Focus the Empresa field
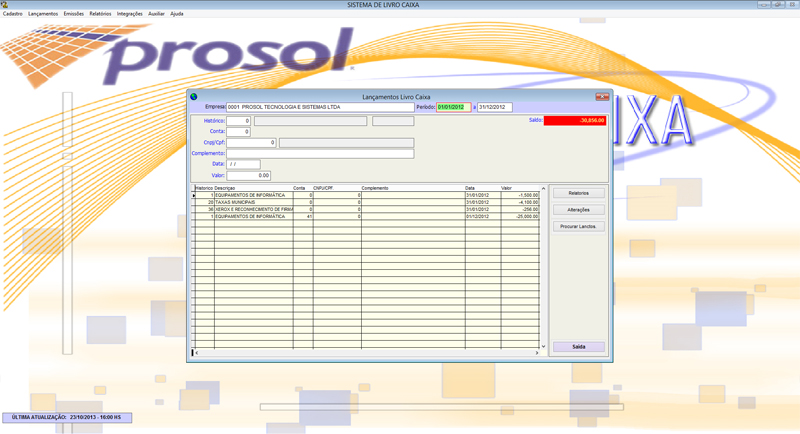Screen dimensions: 800x434 tap(320, 107)
